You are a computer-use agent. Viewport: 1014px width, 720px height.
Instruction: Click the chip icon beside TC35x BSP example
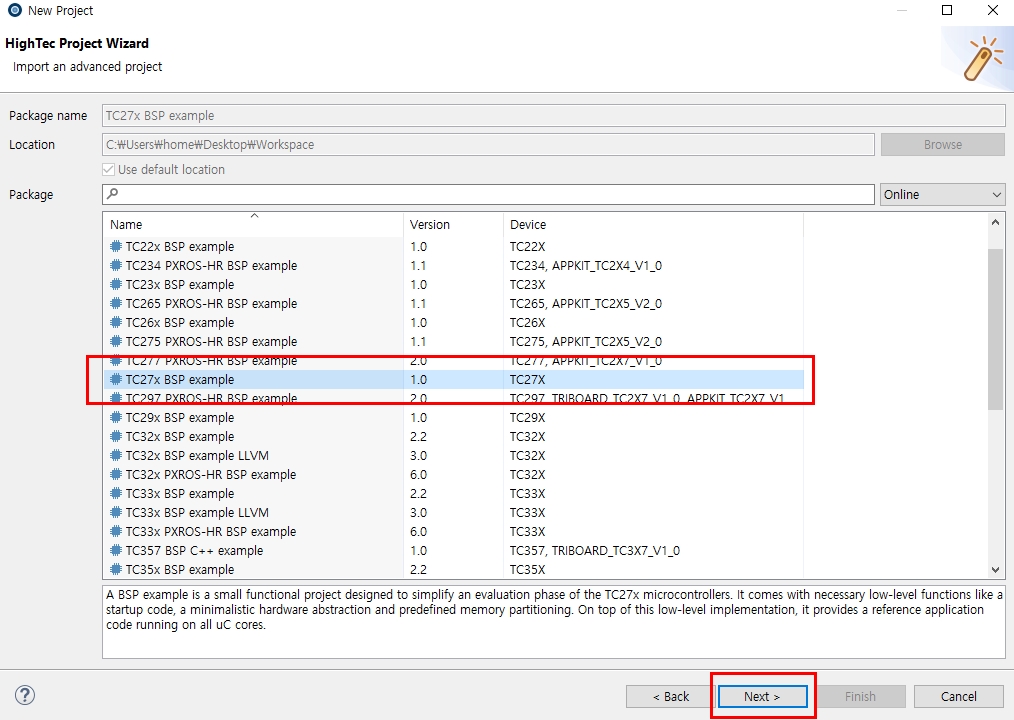[116, 569]
